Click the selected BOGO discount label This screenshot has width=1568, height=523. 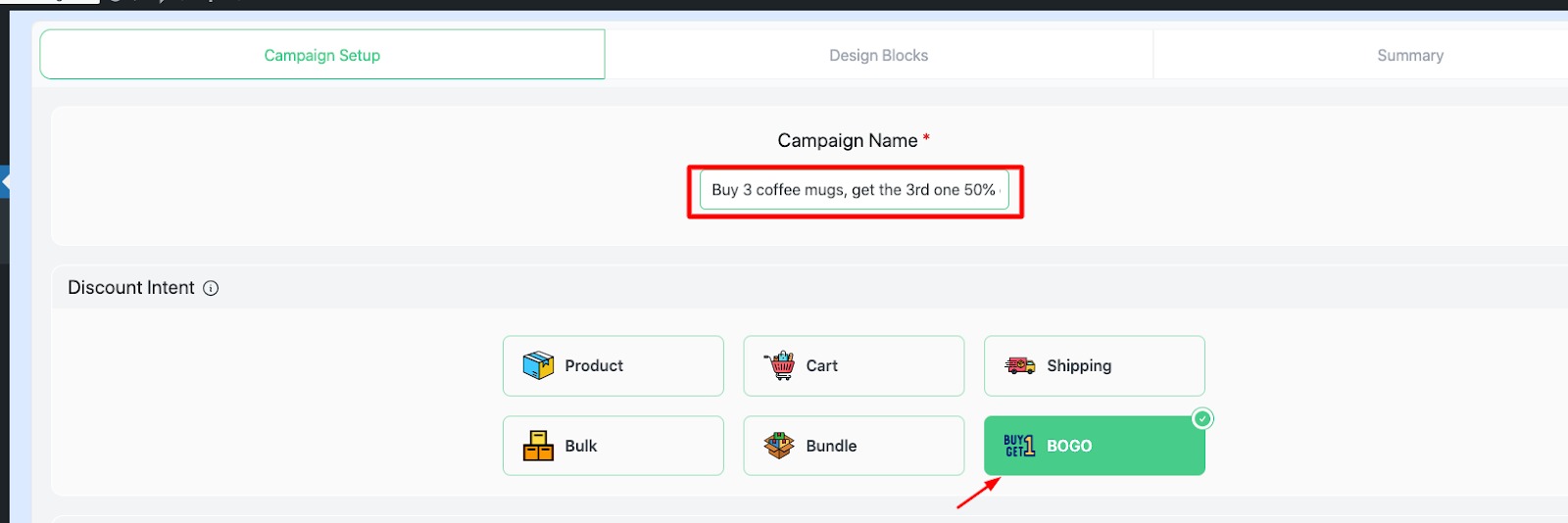[1069, 446]
